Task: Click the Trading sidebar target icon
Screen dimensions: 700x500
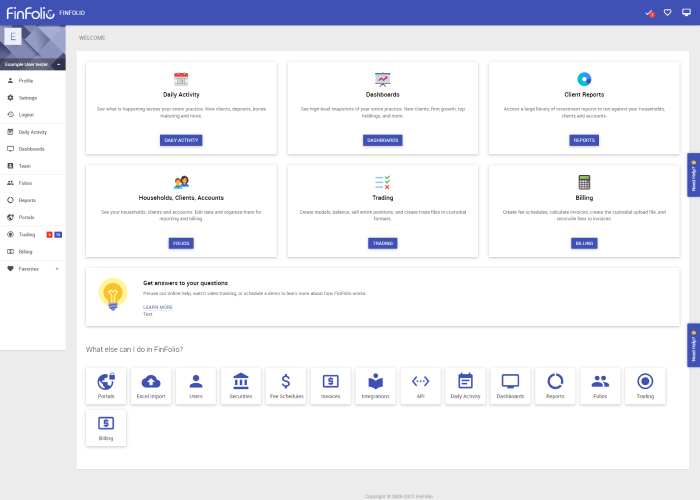Action: [10, 234]
